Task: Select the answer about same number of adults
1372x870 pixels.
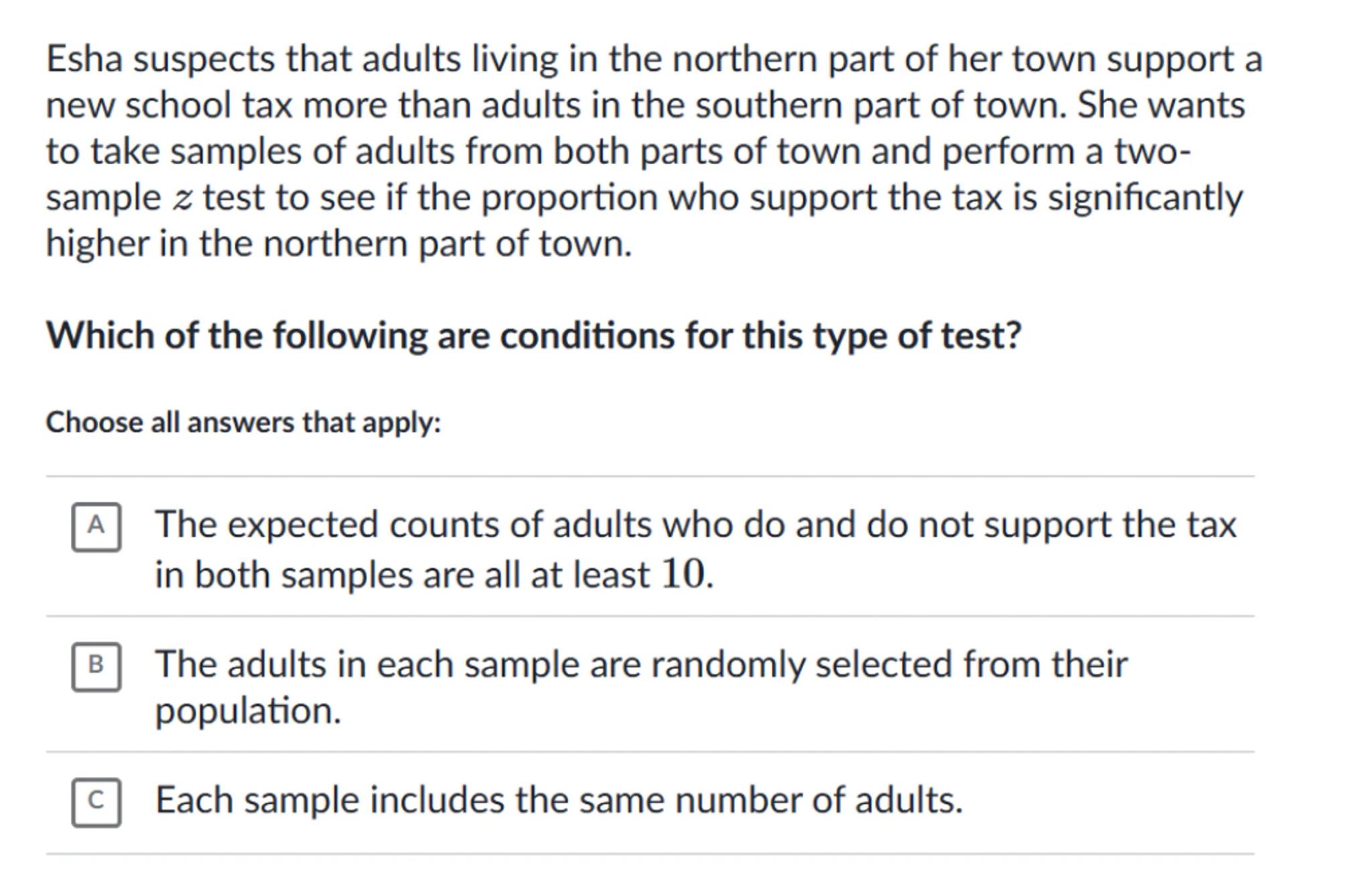Action: 559,800
